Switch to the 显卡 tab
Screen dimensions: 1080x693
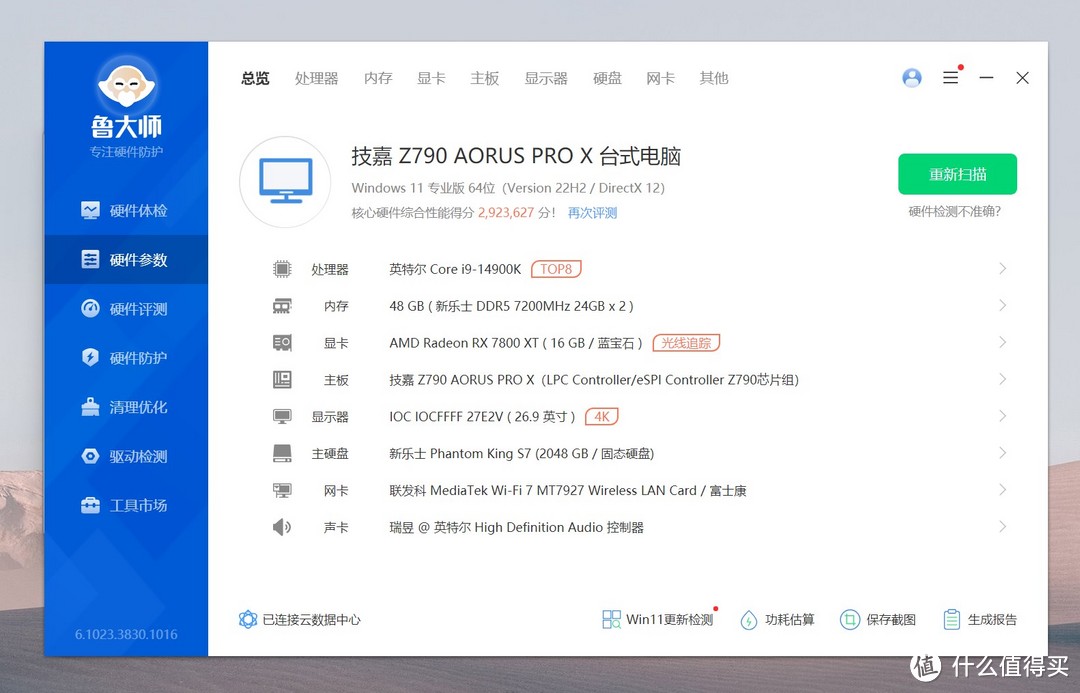(431, 79)
